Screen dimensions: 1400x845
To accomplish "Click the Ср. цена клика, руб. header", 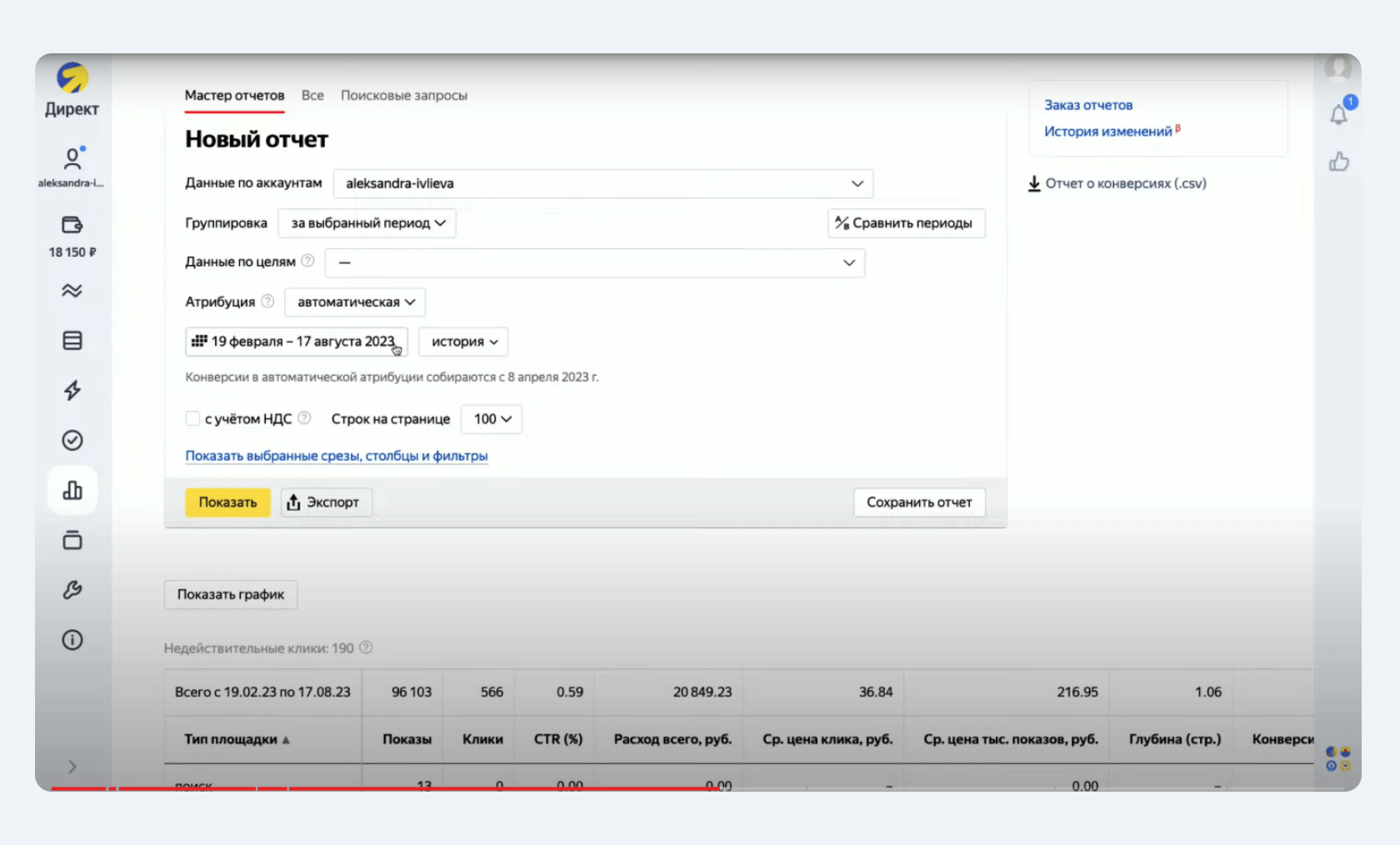I will pos(827,739).
